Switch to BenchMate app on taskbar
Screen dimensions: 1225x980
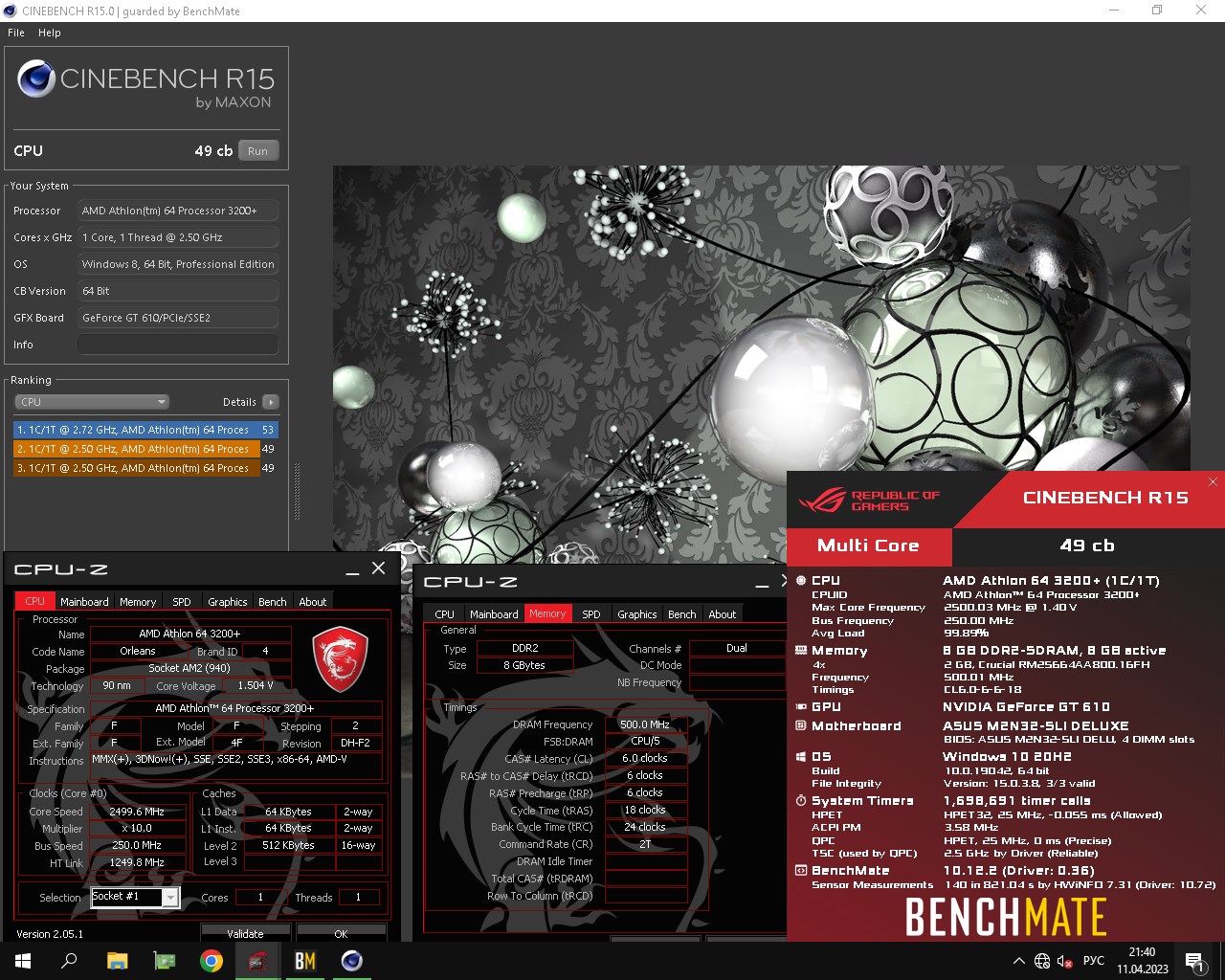coord(304,961)
